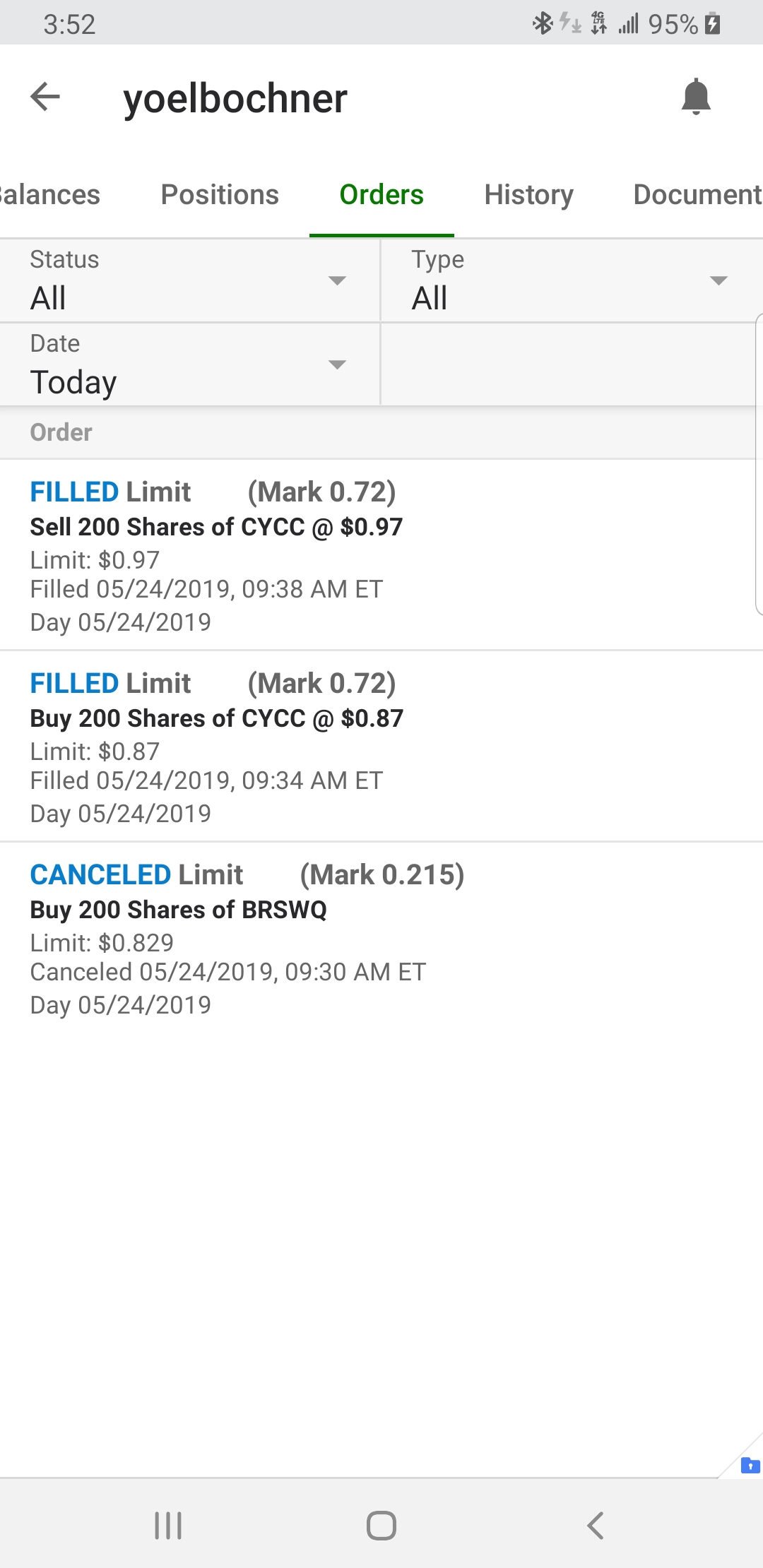The image size is (763, 1568).
Task: Switch to the Positions tab
Action: click(x=220, y=195)
